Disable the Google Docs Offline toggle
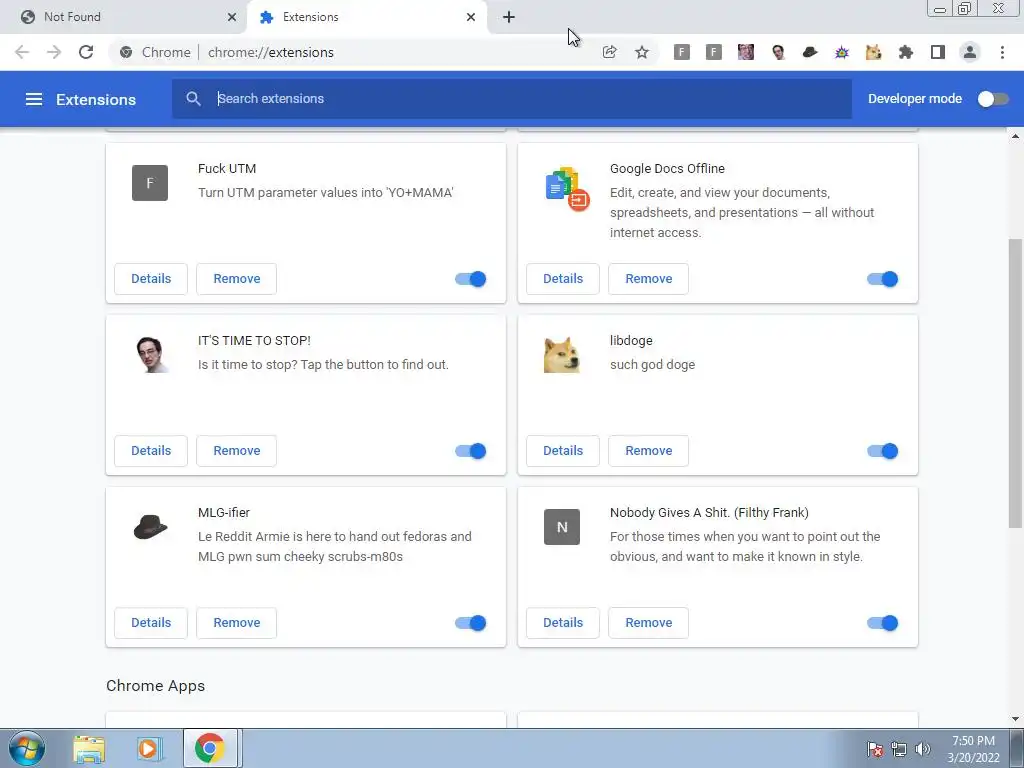 click(882, 279)
